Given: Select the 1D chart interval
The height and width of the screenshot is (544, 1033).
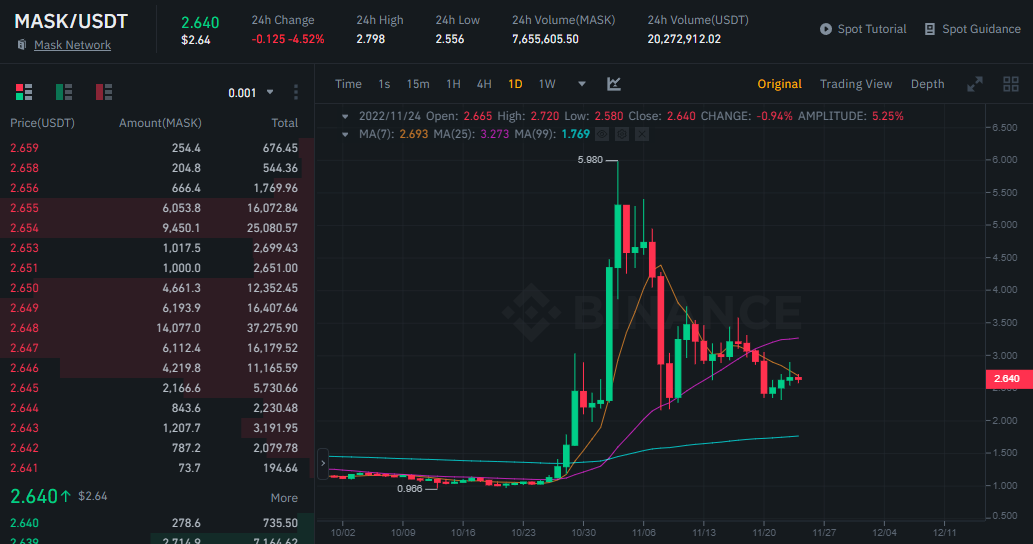Looking at the screenshot, I should click(515, 84).
